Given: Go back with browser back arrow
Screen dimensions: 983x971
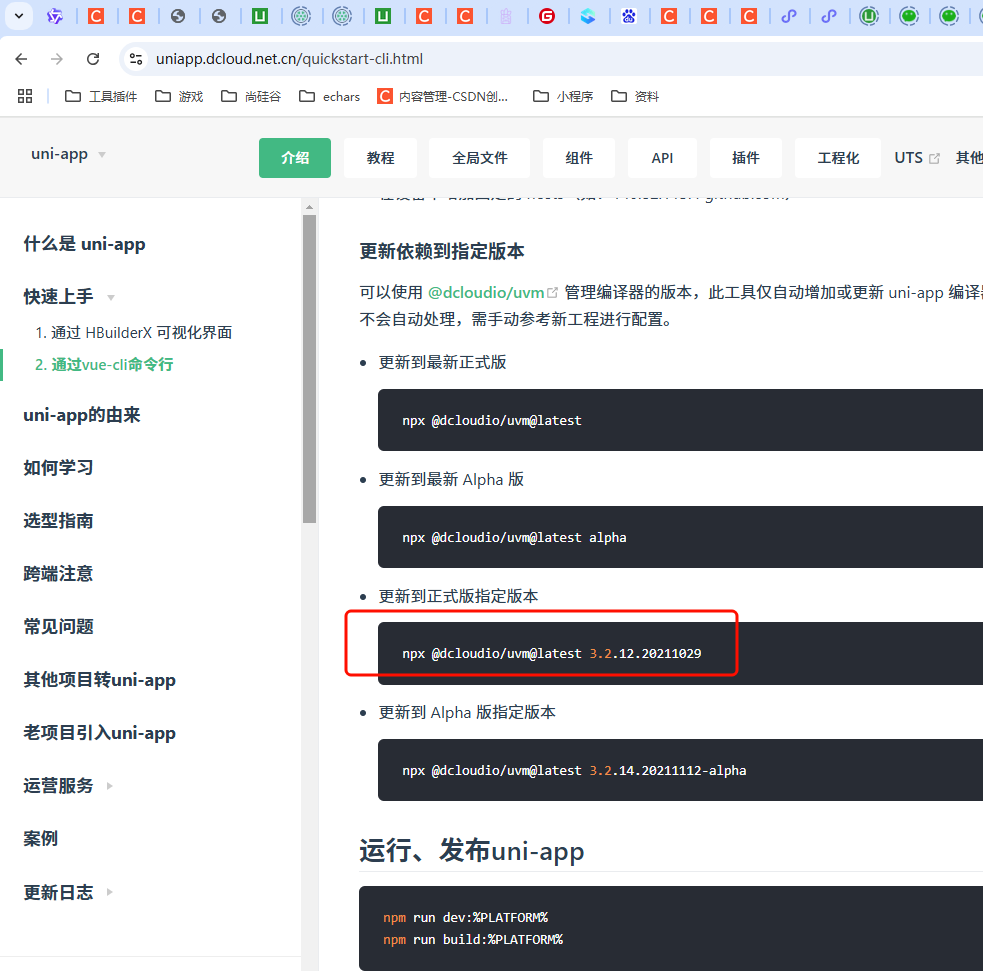Looking at the screenshot, I should pos(21,59).
